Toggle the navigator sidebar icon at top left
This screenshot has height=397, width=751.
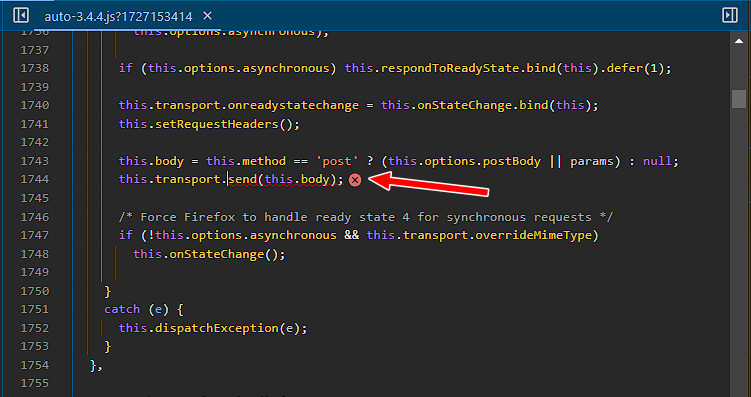click(x=21, y=15)
